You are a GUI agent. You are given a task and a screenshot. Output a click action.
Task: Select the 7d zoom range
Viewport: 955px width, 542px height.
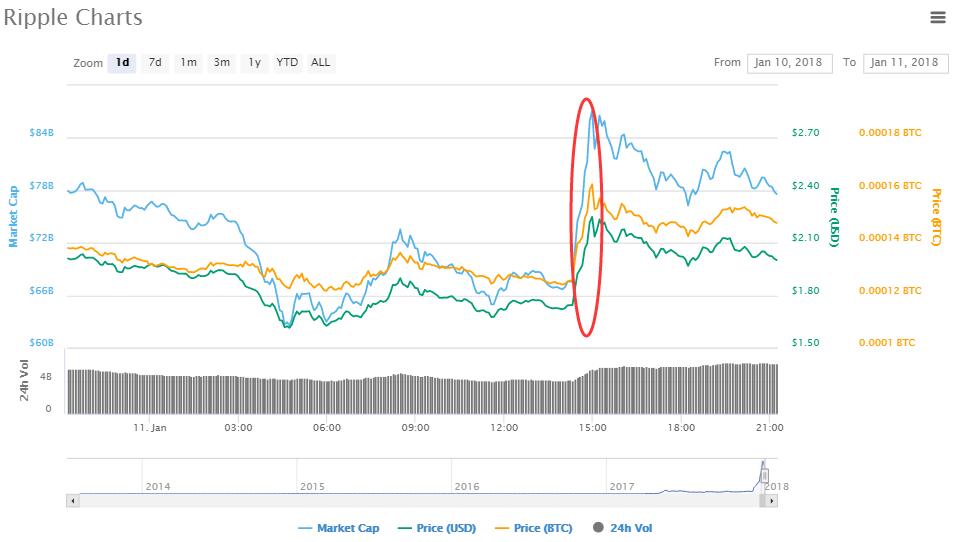155,63
